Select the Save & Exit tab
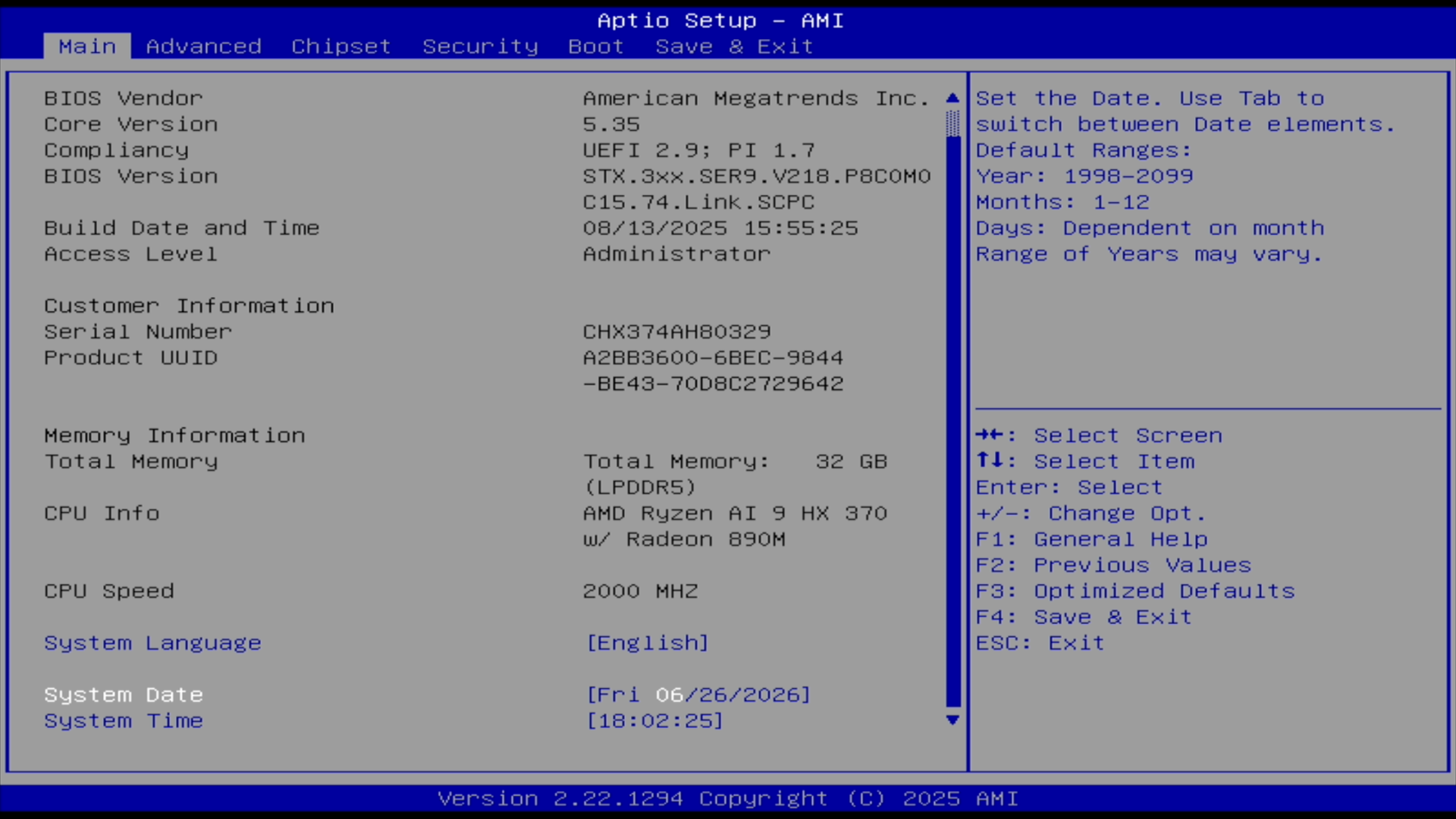The width and height of the screenshot is (1456, 819). click(734, 46)
